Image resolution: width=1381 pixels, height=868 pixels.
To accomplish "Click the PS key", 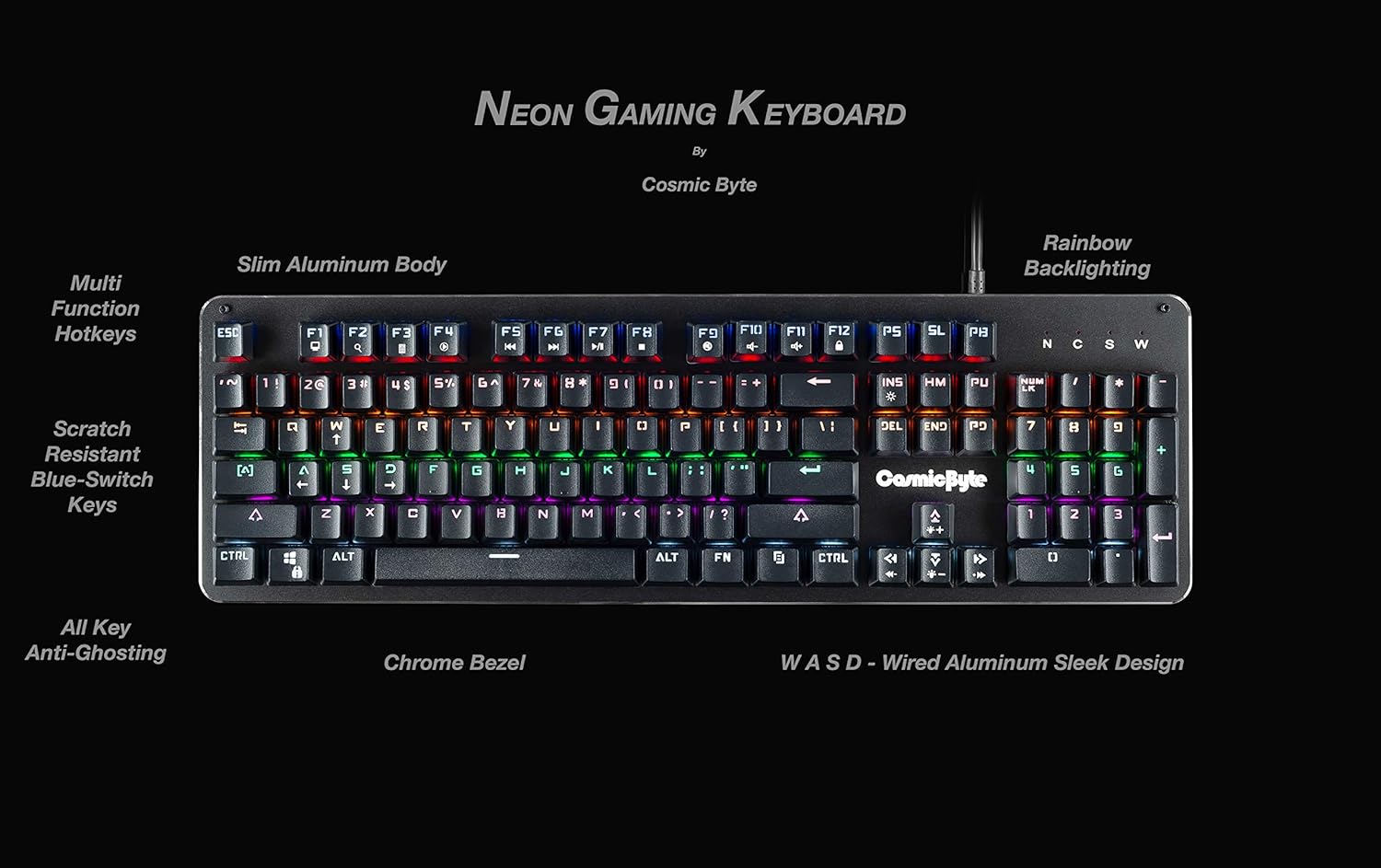I will 891,339.
